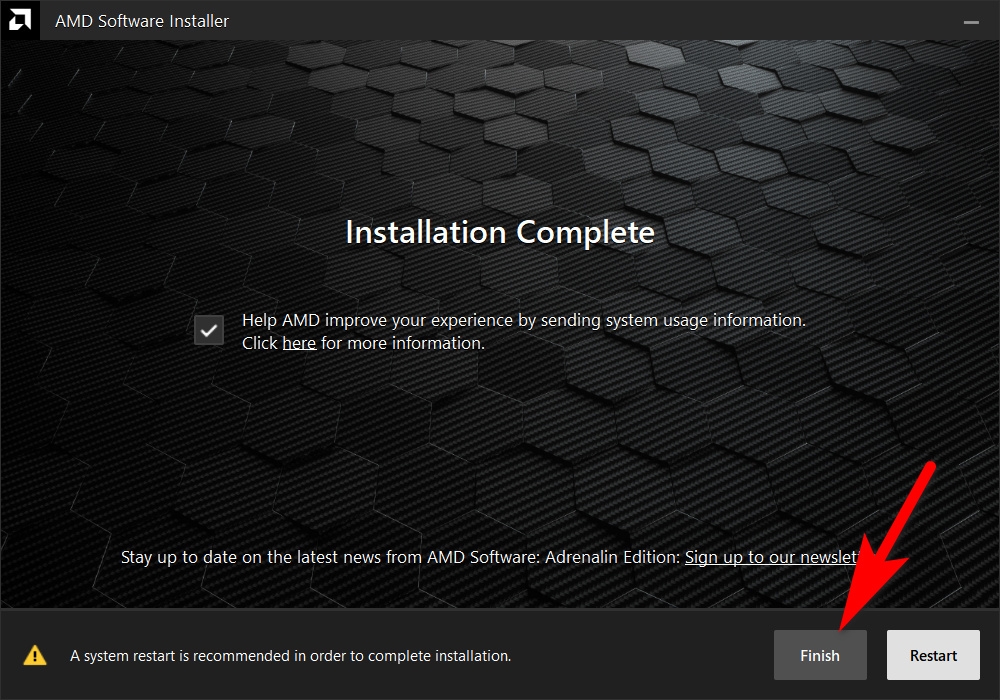Click the AMD logo in the title bar
Image resolution: width=1000 pixels, height=700 pixels.
(x=20, y=20)
